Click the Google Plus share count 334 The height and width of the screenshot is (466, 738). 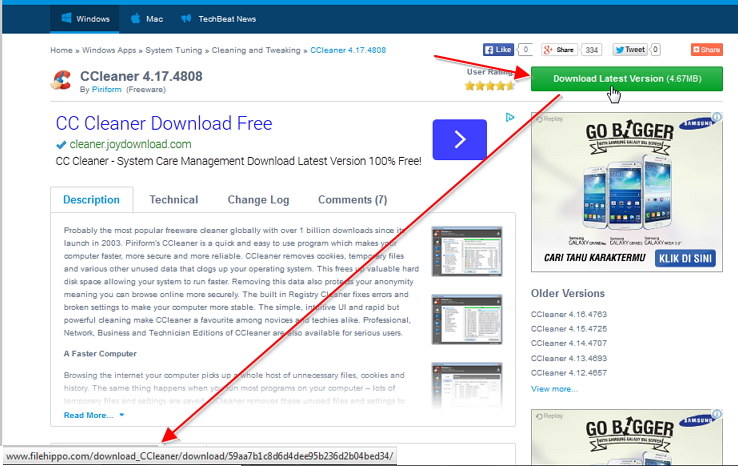[592, 50]
